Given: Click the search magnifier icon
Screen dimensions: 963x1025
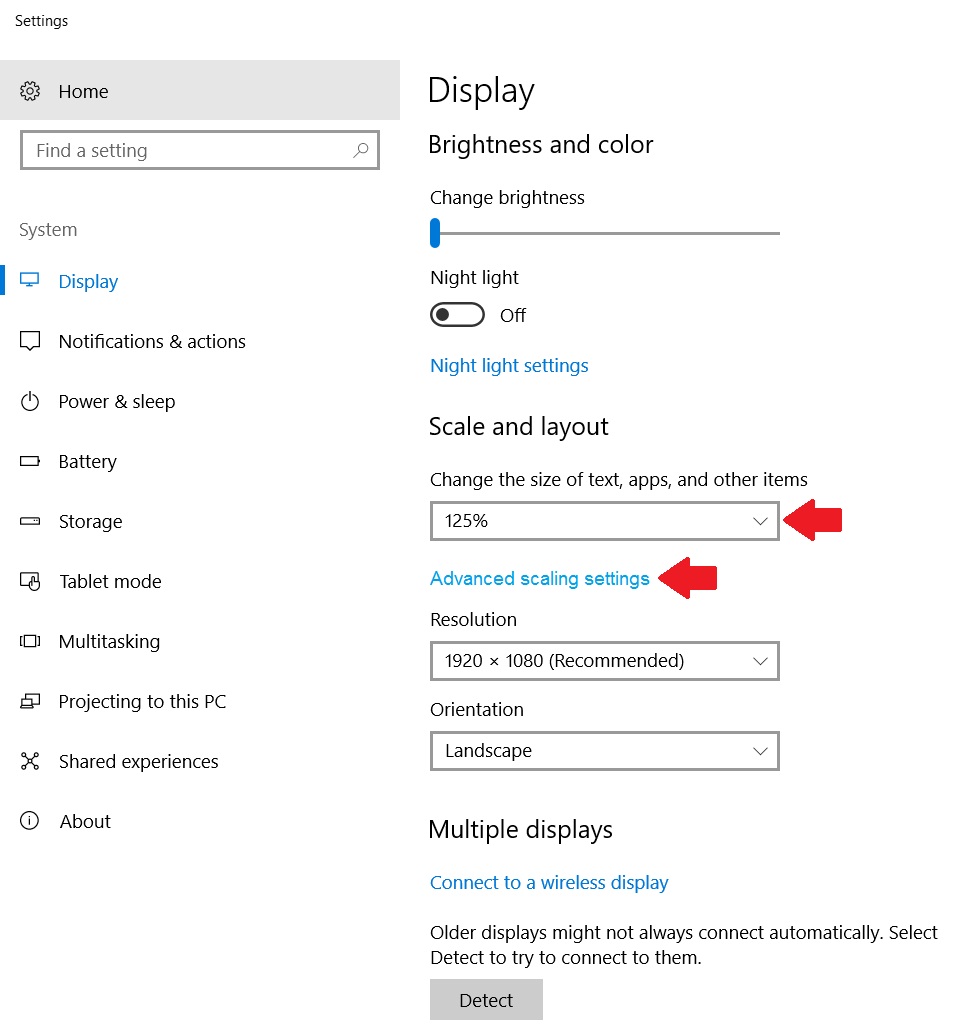Looking at the screenshot, I should pos(361,150).
